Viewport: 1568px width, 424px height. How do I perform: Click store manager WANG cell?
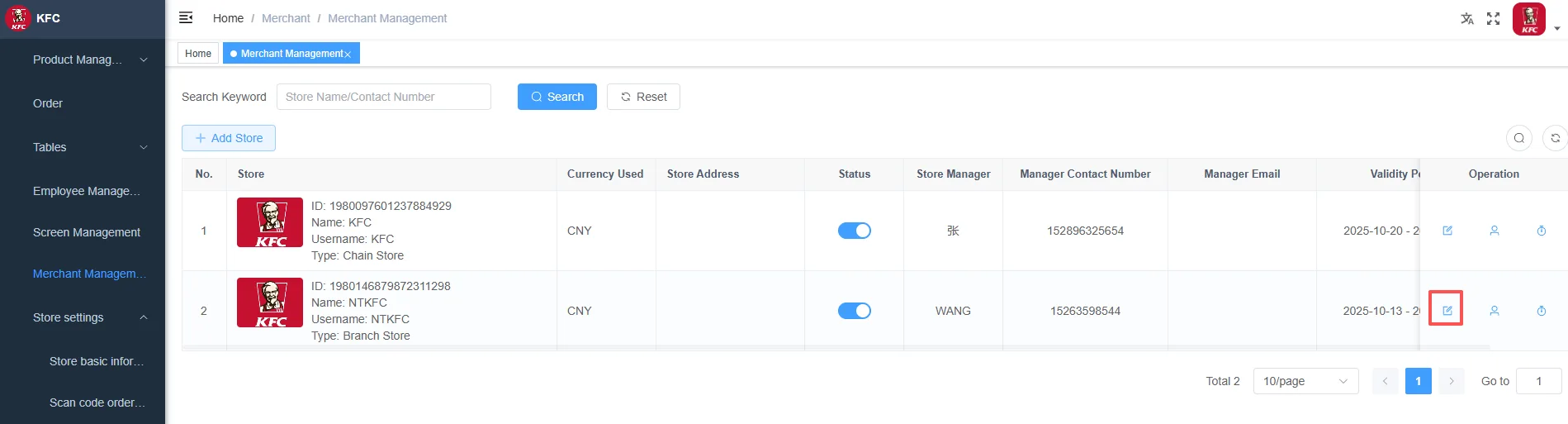pyautogui.click(x=953, y=311)
